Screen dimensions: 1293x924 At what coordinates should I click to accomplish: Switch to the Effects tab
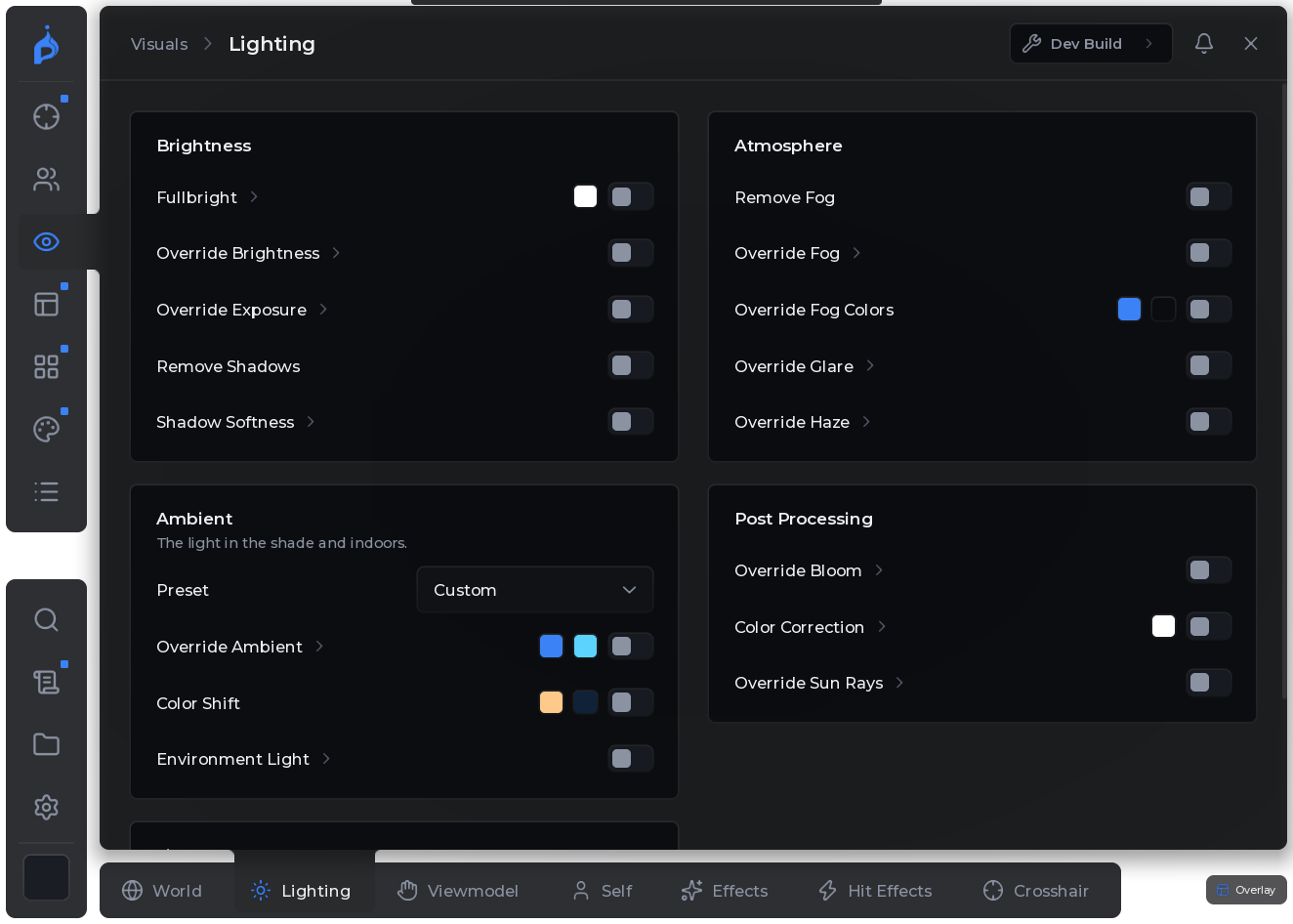(725, 891)
